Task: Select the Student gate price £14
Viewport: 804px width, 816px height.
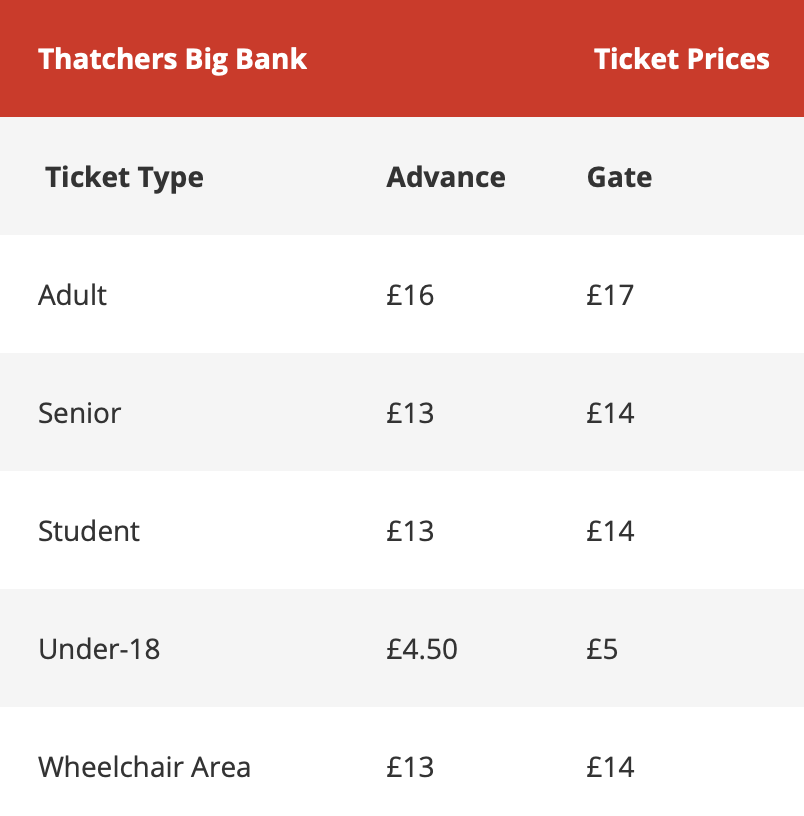Action: click(x=610, y=531)
